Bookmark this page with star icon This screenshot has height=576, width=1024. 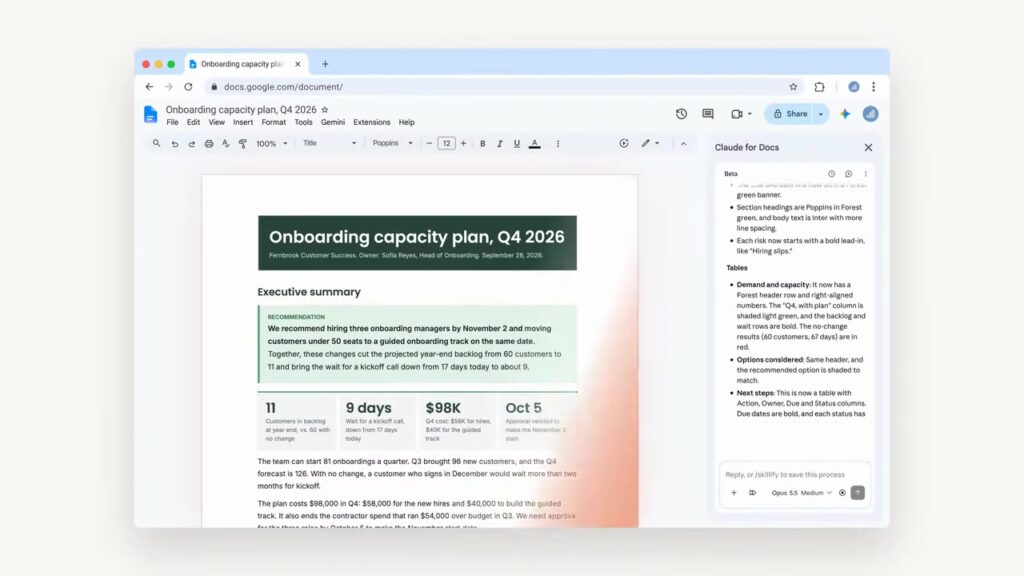tap(793, 87)
